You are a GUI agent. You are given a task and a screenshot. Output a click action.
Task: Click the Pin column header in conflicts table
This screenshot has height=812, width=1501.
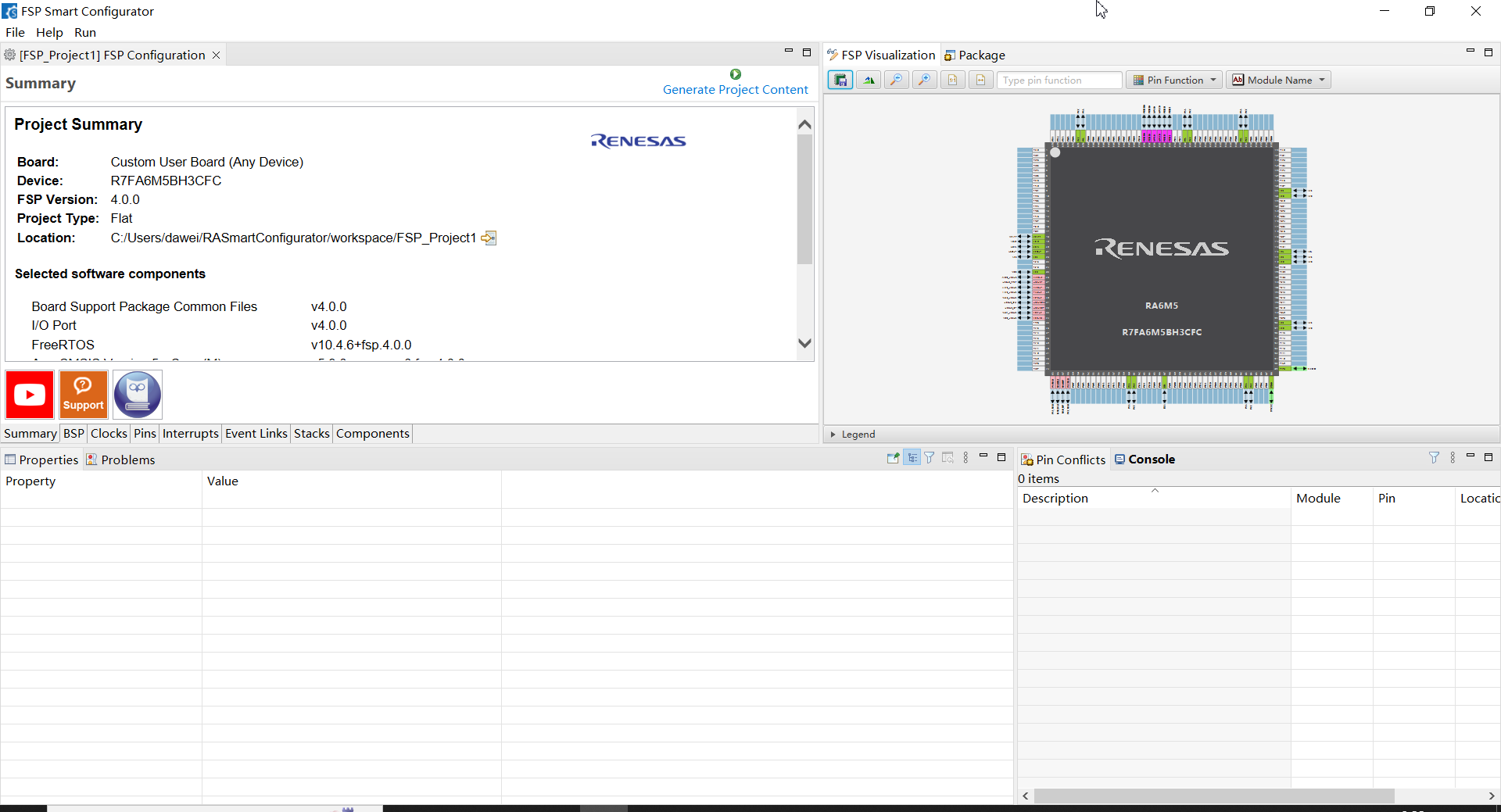(x=1413, y=498)
